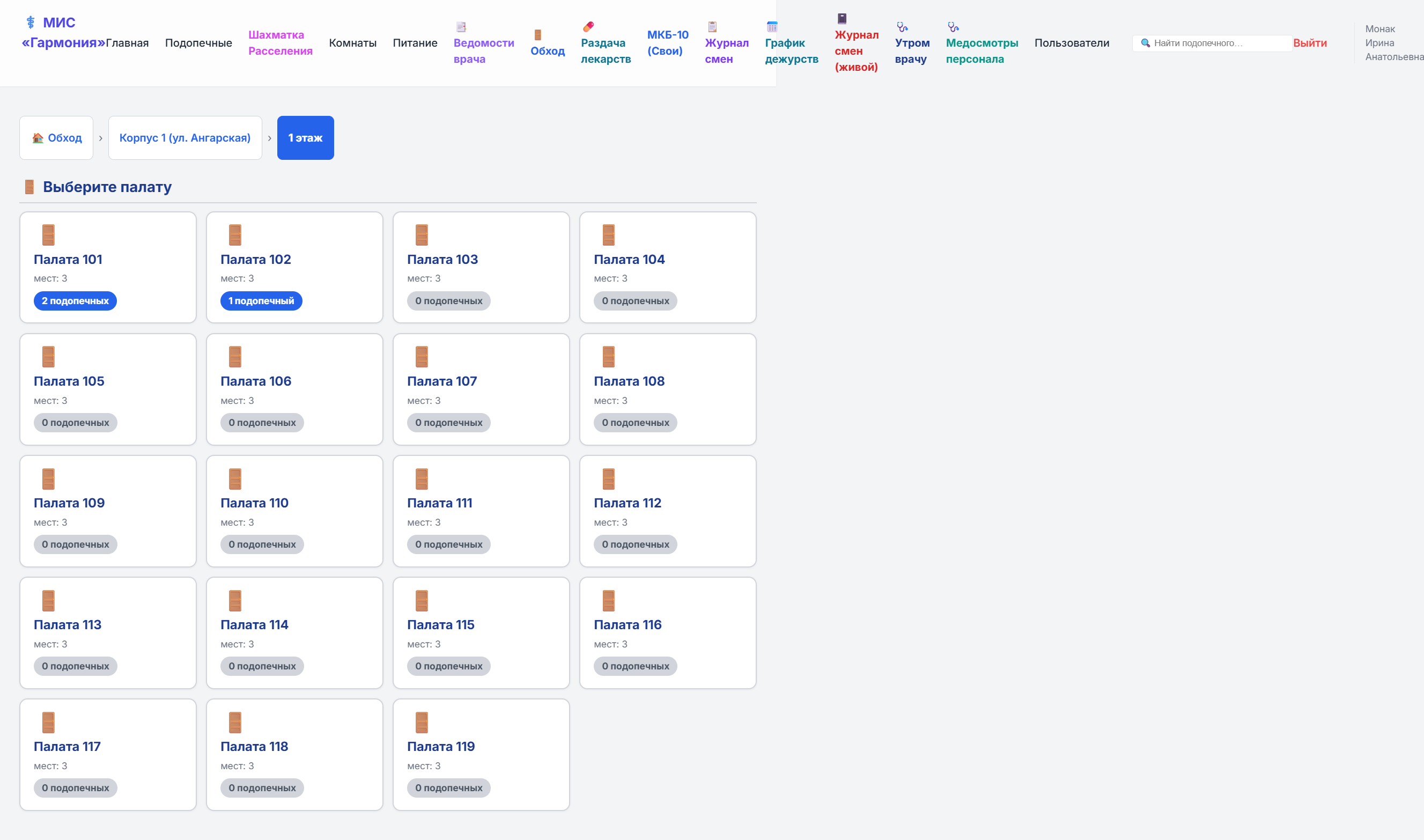Image resolution: width=1424 pixels, height=840 pixels.
Task: Open Медосмотры персонала page
Action: click(x=982, y=51)
